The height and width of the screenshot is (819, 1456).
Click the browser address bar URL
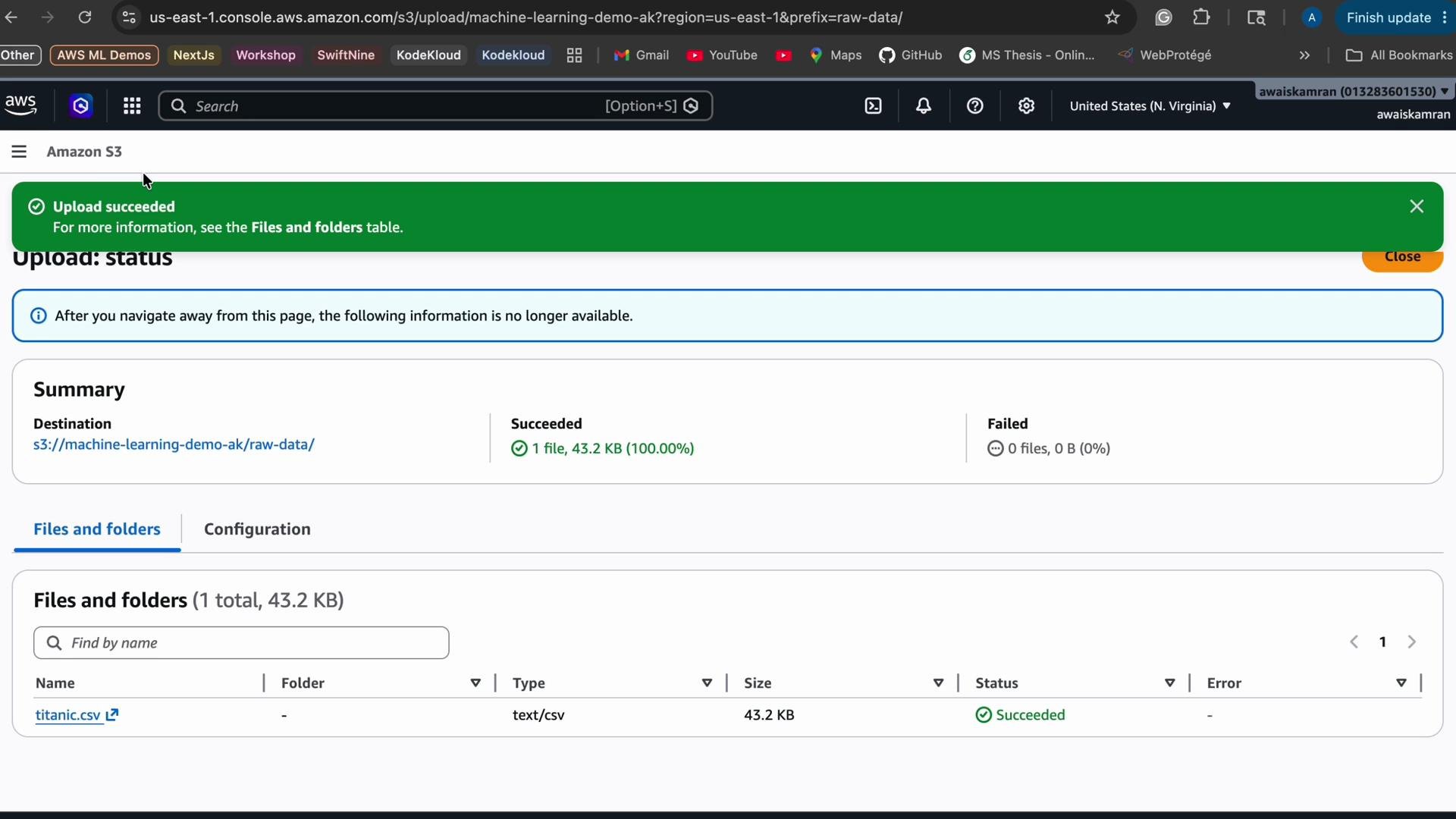tap(526, 17)
